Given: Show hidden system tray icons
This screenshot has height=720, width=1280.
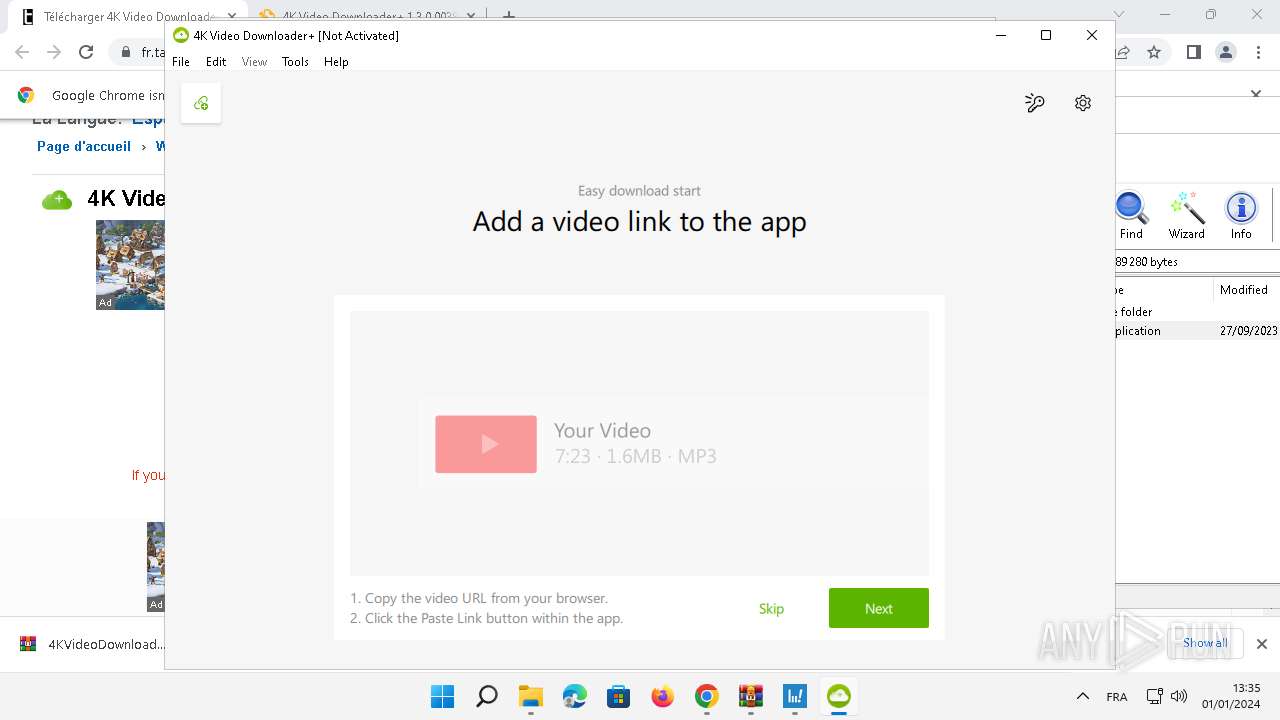Looking at the screenshot, I should point(1082,696).
